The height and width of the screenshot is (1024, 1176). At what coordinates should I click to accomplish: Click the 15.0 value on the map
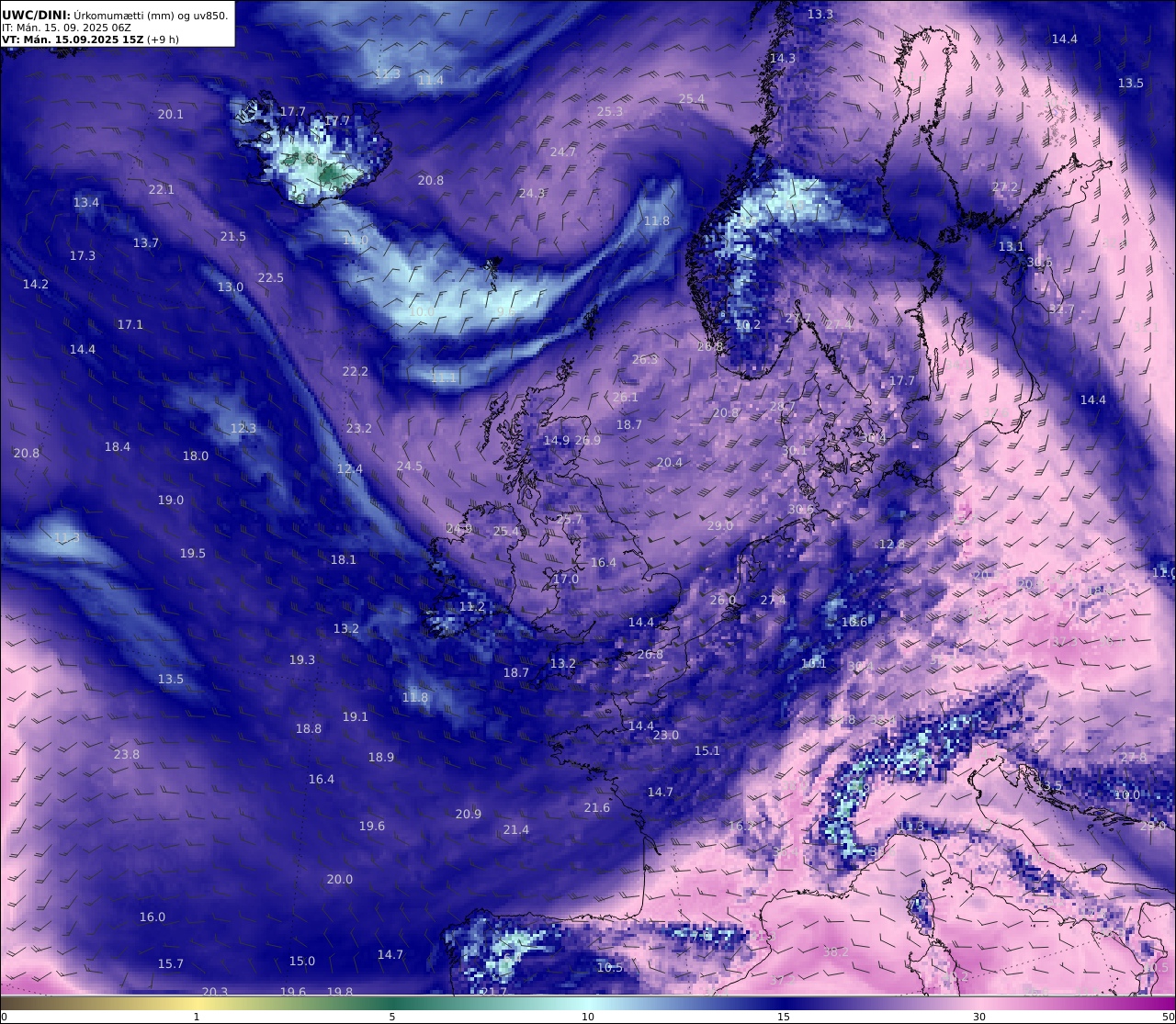click(302, 962)
